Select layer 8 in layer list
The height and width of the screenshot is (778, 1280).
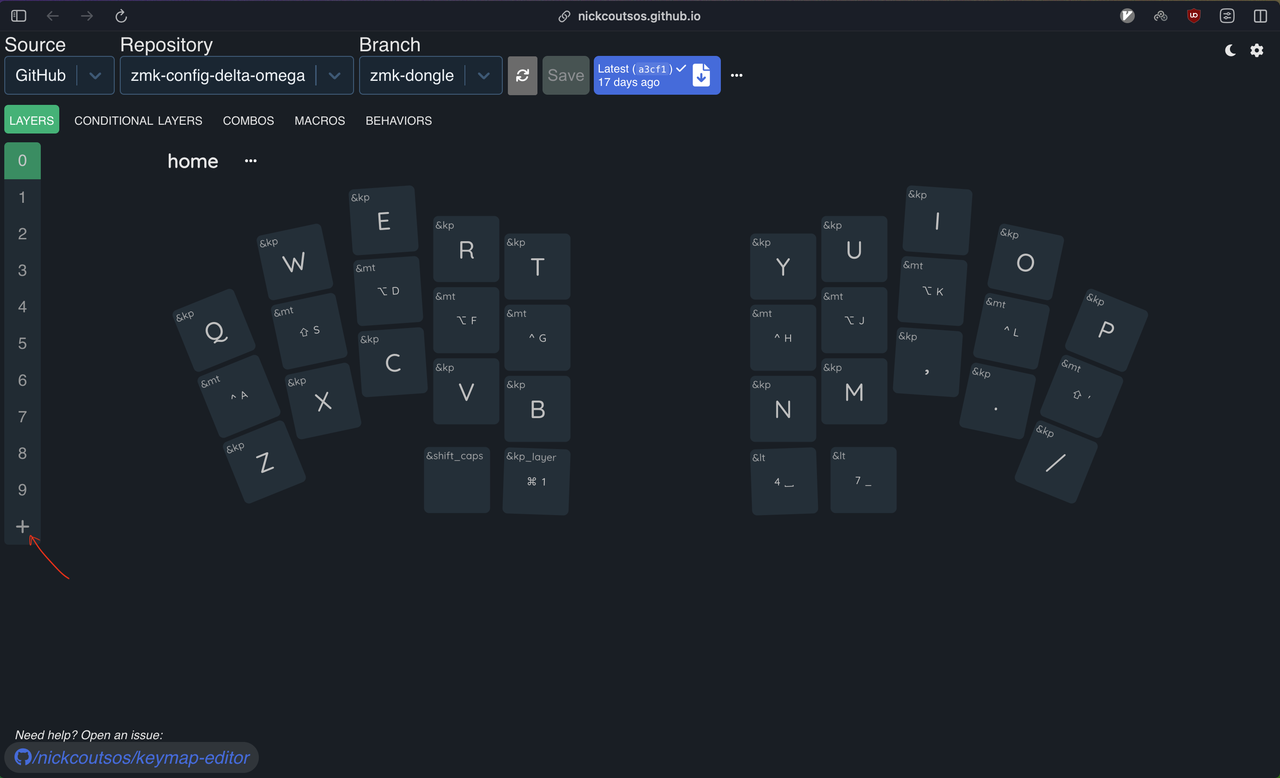click(23, 453)
